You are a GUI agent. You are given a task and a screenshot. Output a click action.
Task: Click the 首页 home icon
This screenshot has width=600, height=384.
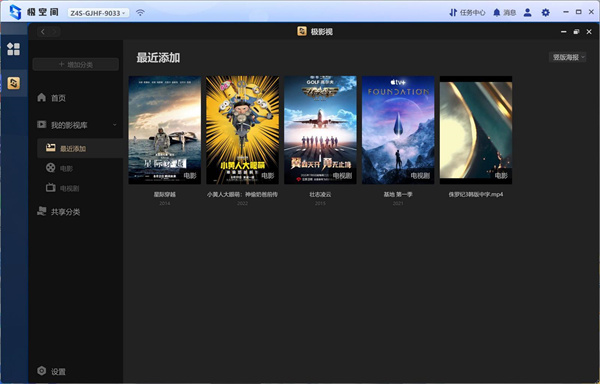tap(41, 98)
